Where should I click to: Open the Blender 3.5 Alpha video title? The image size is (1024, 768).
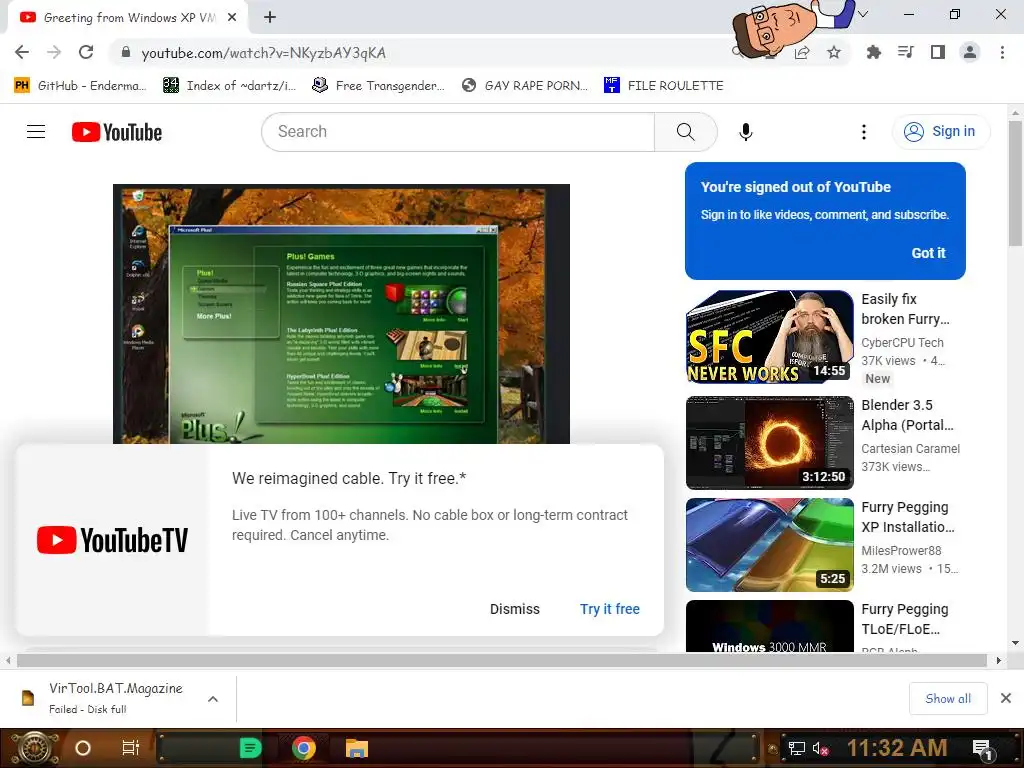point(907,415)
